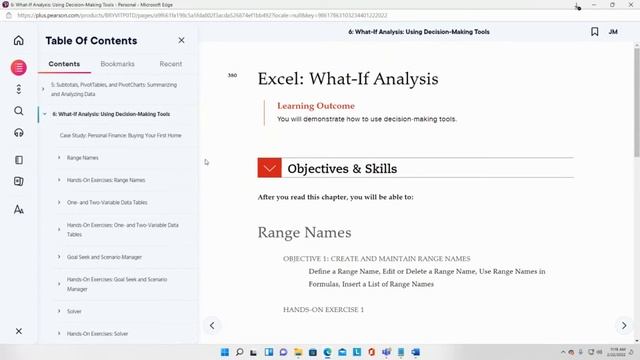Image resolution: width=640 pixels, height=360 pixels.
Task: Open the search tool in the sidebar
Action: pyautogui.click(x=19, y=111)
